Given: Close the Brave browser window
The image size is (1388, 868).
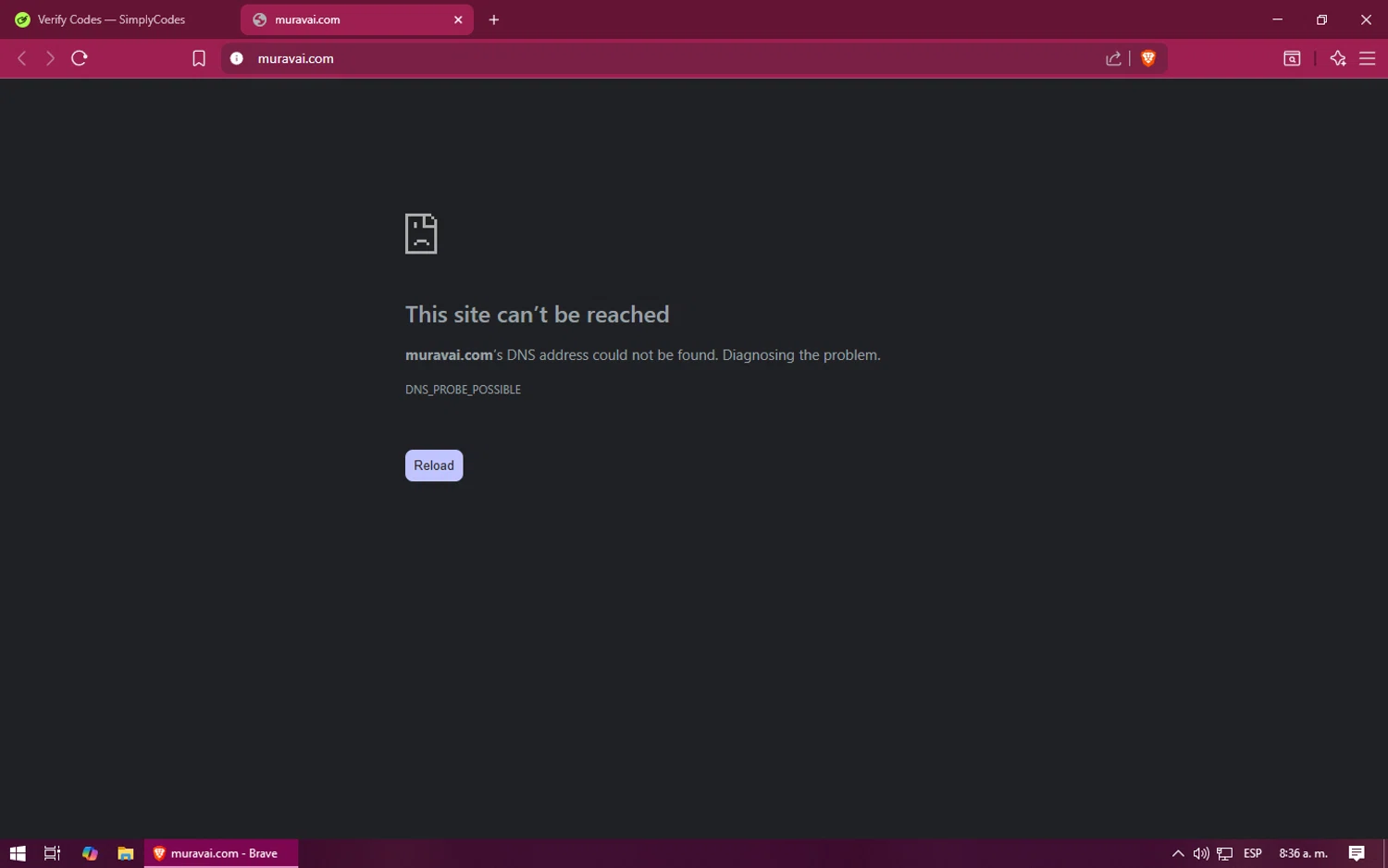Looking at the screenshot, I should click(1366, 19).
